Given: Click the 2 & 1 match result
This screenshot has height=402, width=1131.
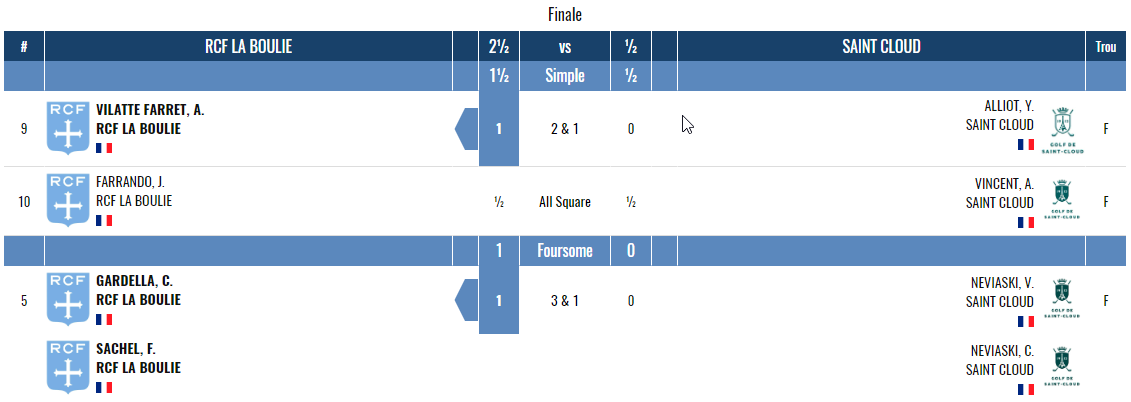Looking at the screenshot, I should [565, 129].
